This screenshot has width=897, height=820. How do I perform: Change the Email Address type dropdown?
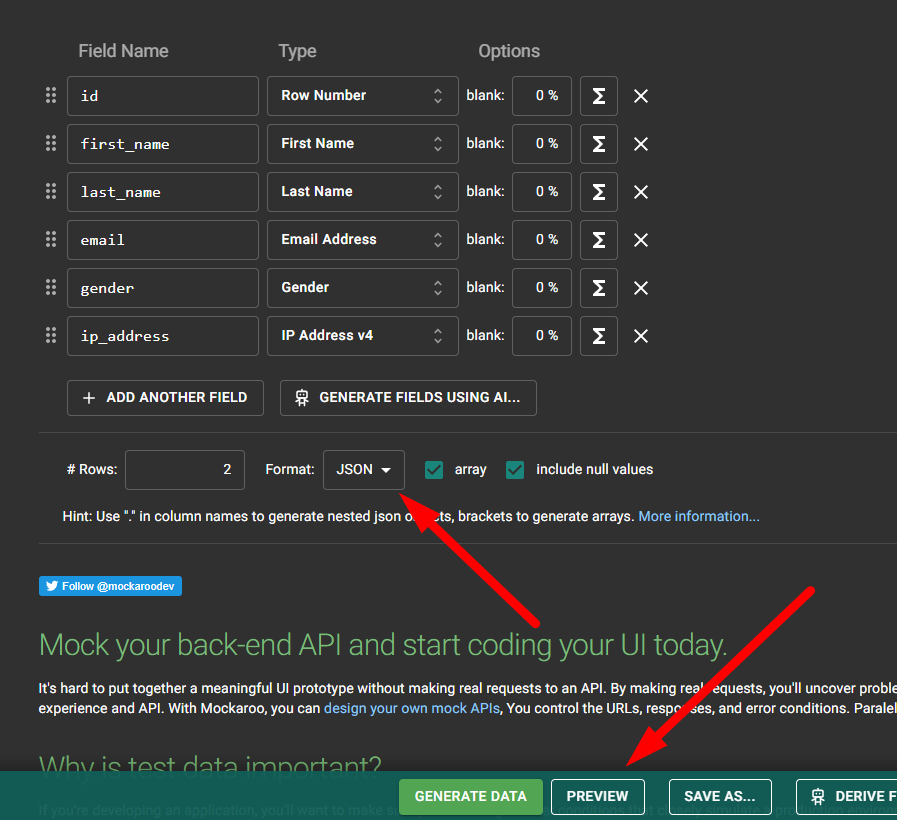[x=362, y=240]
